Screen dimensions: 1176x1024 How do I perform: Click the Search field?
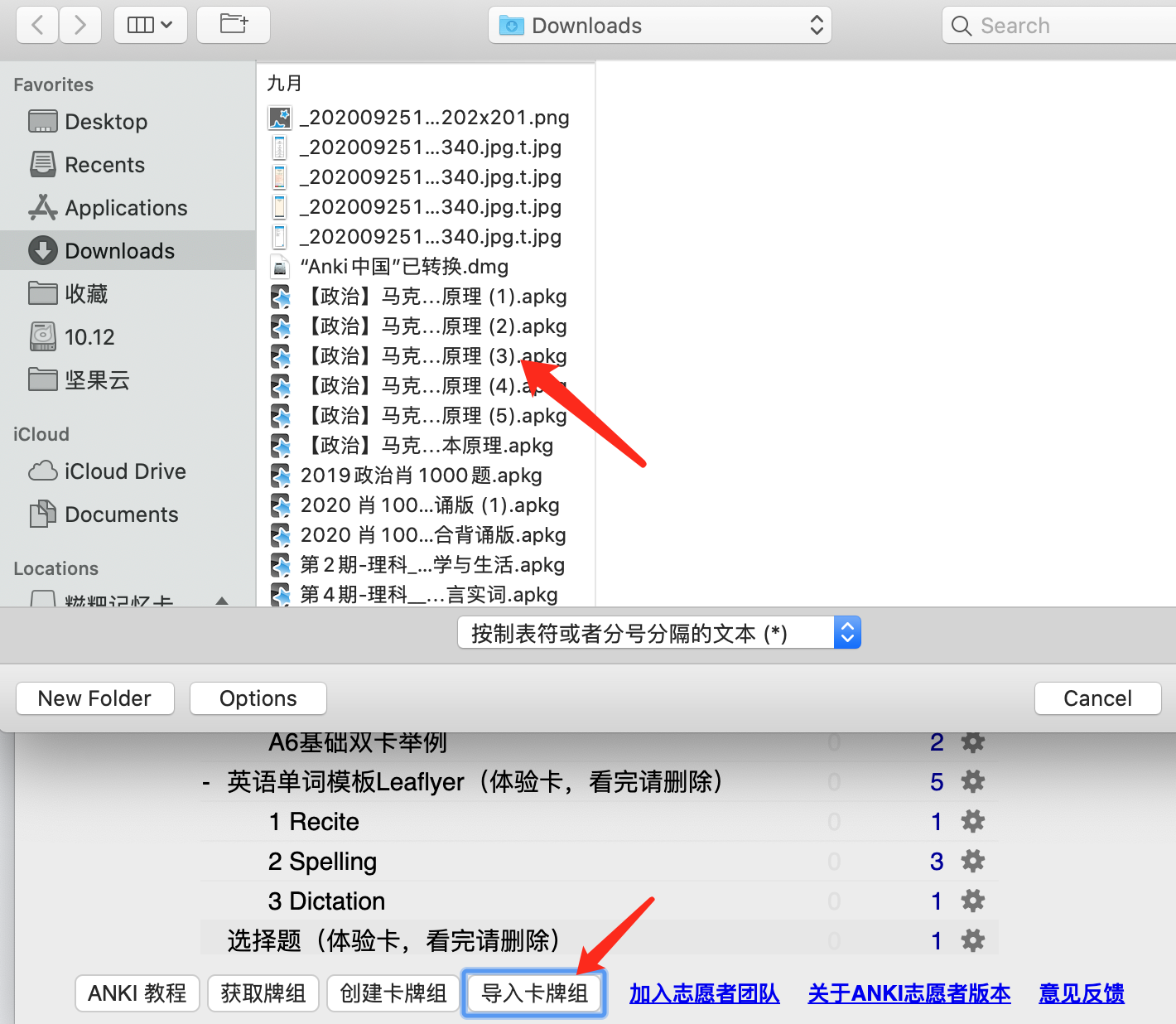1060,26
